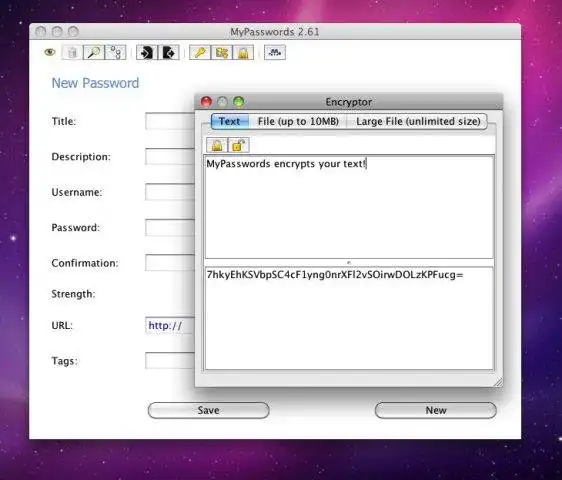Click into the Username input field

click(x=170, y=192)
